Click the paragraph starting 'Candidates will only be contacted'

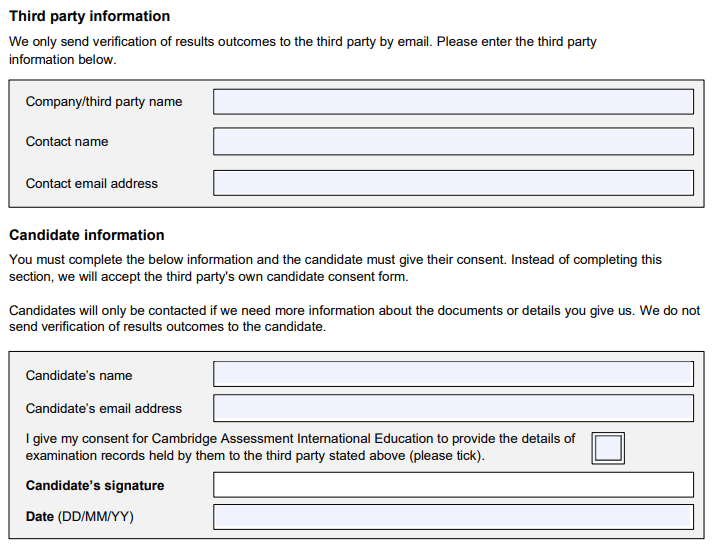point(354,318)
